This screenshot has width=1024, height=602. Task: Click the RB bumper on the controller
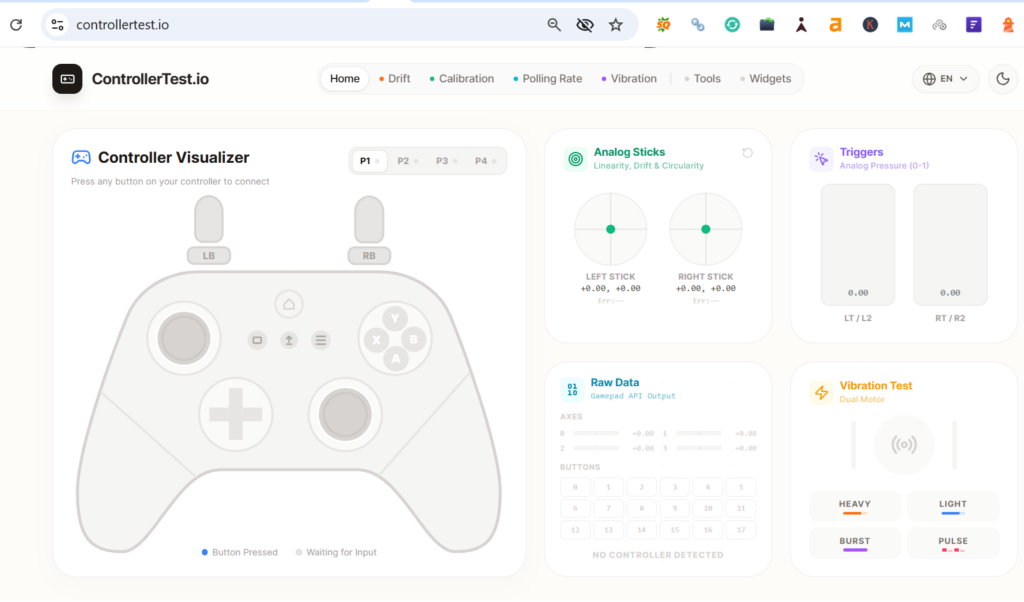[369, 256]
